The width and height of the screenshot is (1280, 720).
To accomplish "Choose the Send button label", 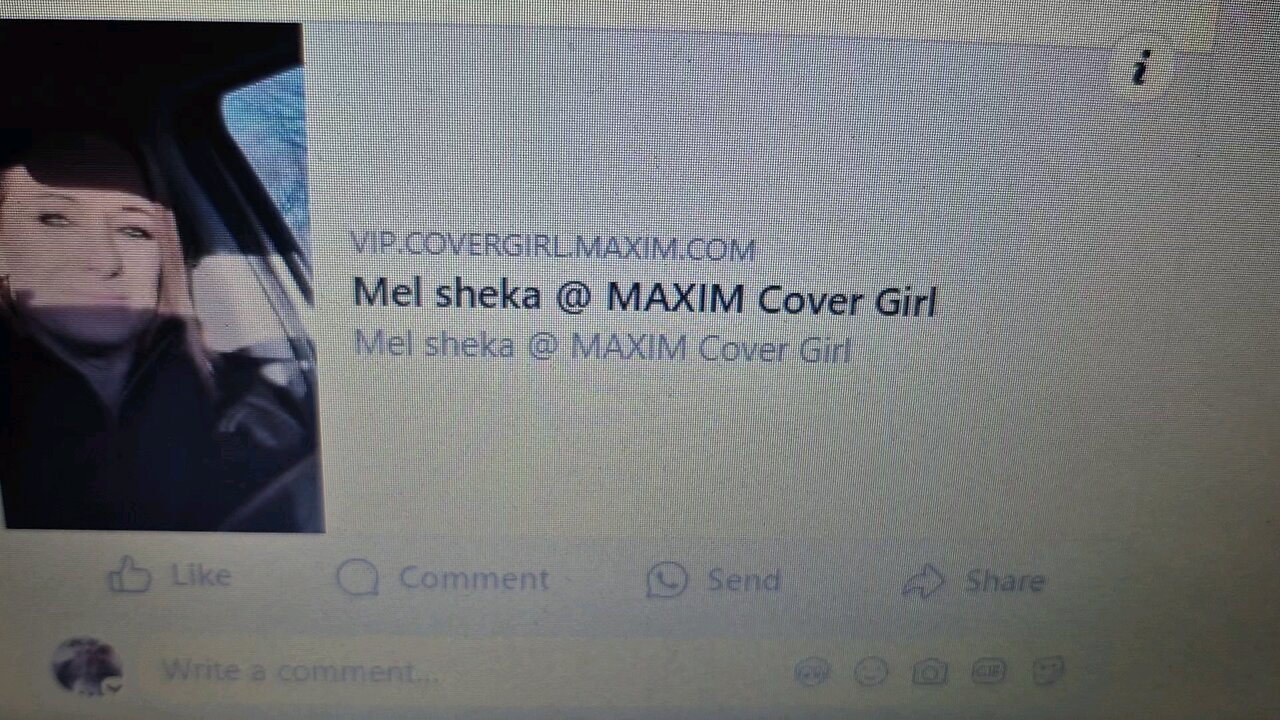I will pos(743,581).
